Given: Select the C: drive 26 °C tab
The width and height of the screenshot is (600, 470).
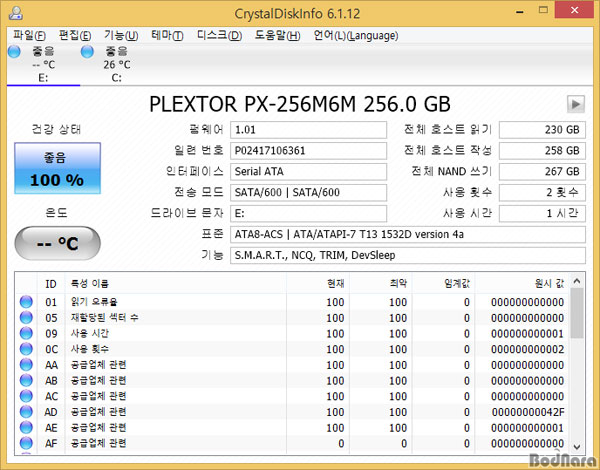Looking at the screenshot, I should pyautogui.click(x=116, y=64).
